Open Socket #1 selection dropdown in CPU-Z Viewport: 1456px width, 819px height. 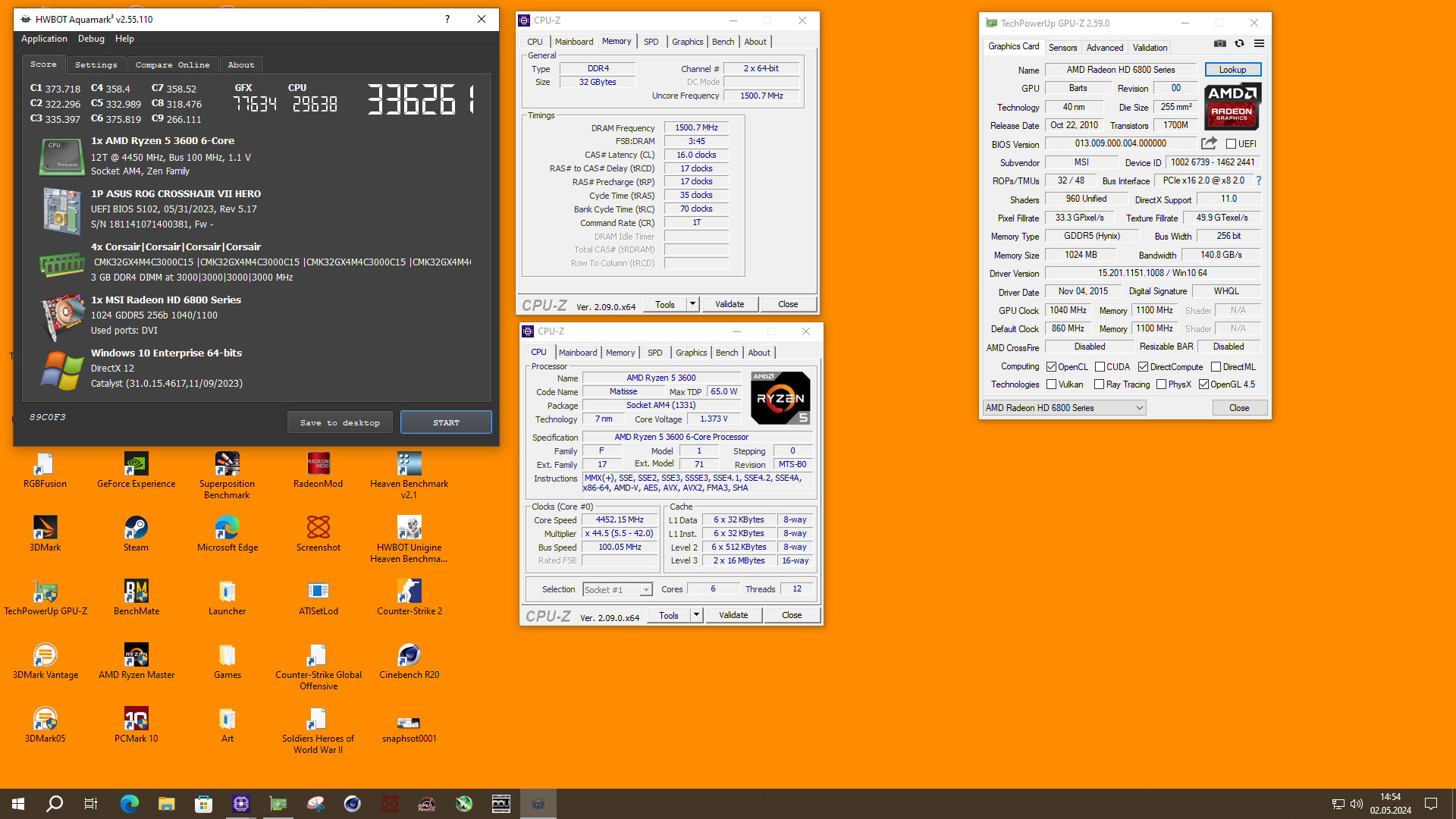pyautogui.click(x=617, y=589)
